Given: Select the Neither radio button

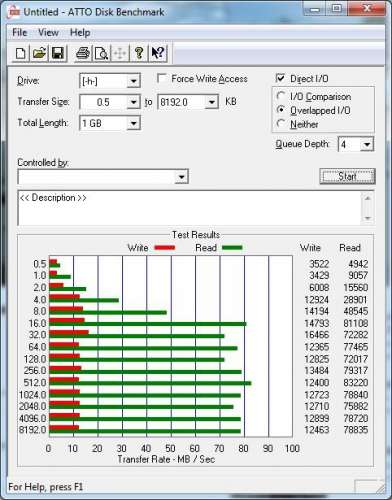Looking at the screenshot, I should [281, 124].
